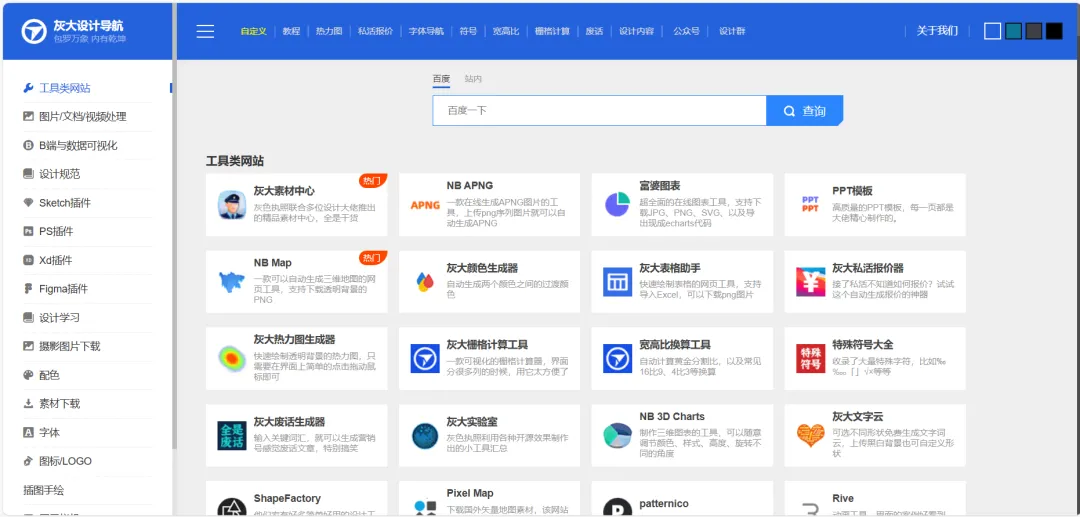Open 教程 in the top navigation
The image size is (1080, 517).
pyautogui.click(x=291, y=31)
